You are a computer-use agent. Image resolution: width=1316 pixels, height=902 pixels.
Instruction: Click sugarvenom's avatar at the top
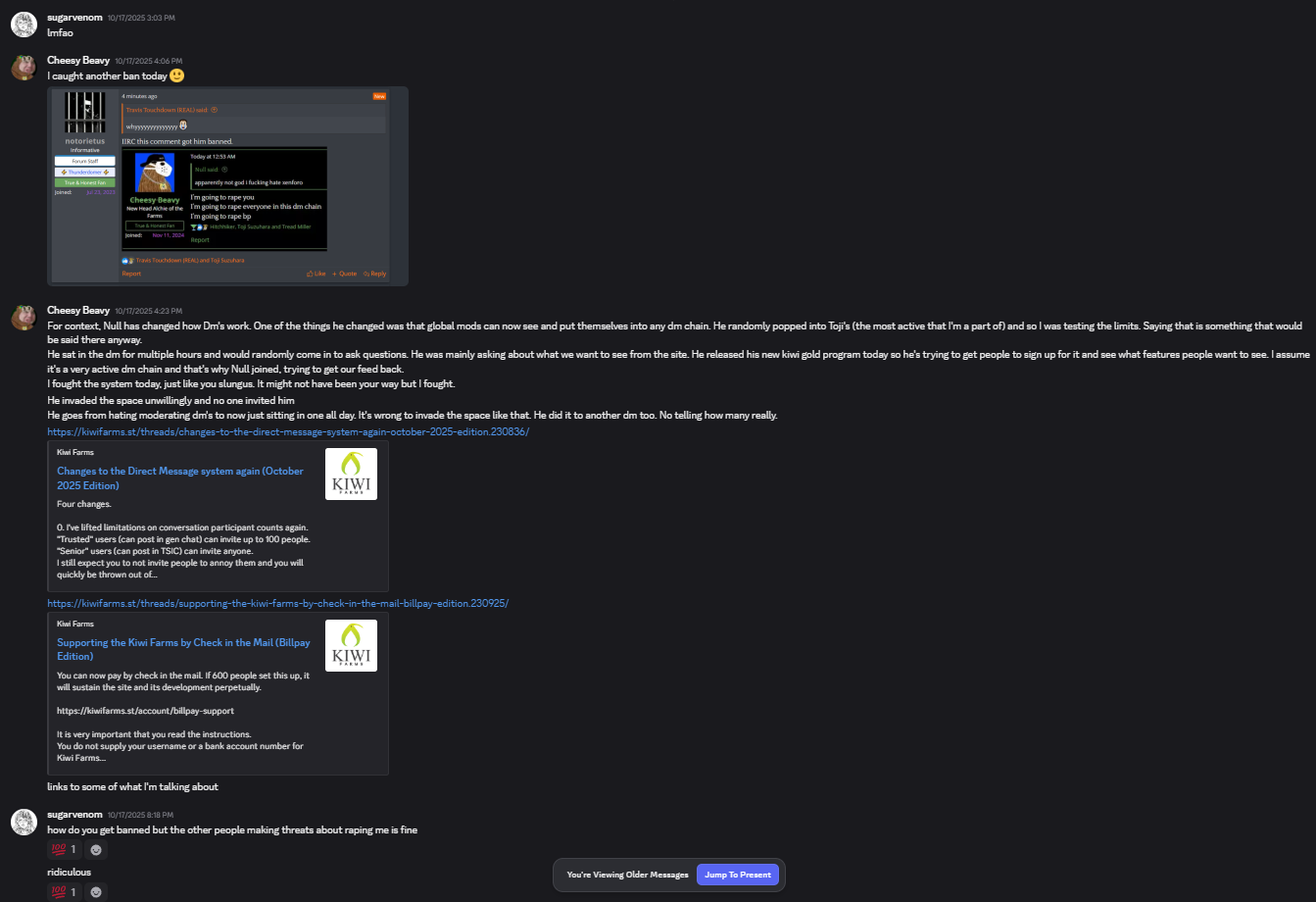point(24,25)
